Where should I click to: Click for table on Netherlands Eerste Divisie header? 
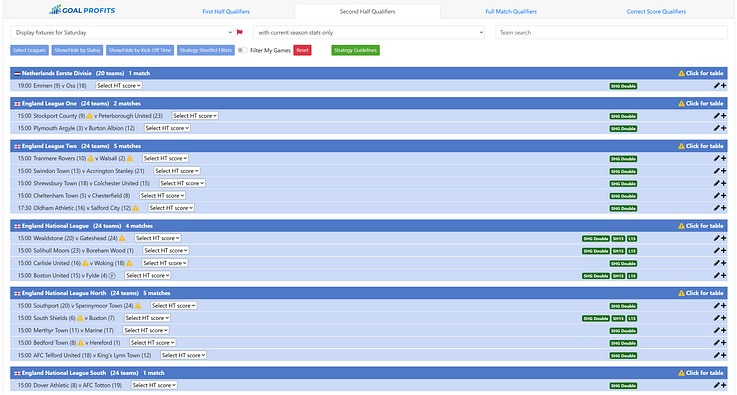700,73
